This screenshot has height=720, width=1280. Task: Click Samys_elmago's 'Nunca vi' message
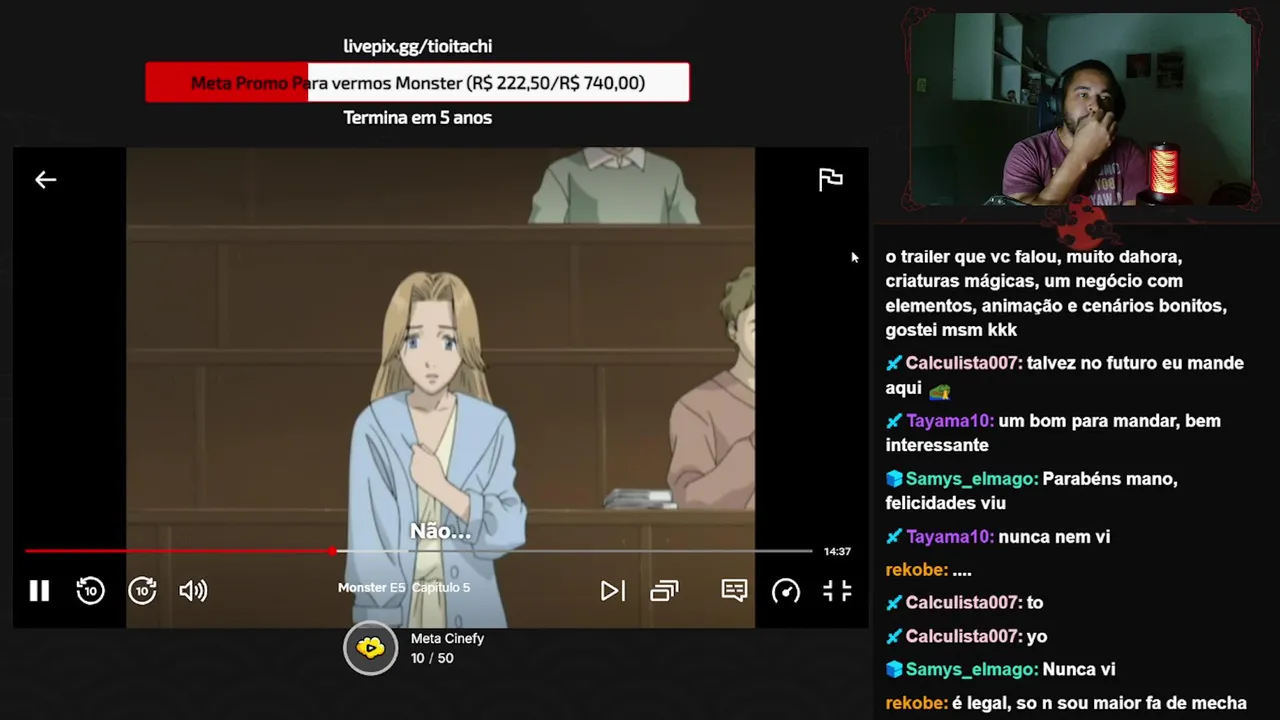(x=1000, y=670)
